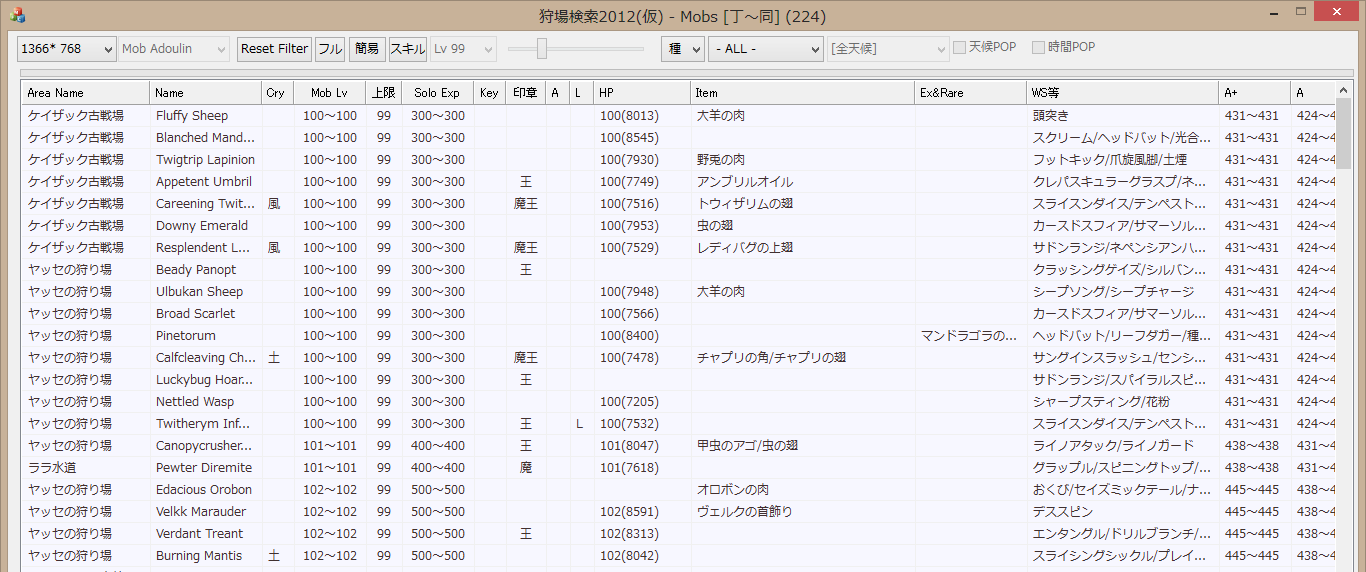Select the Calfcleaving Ch... cell
The width and height of the screenshot is (1366, 572).
206,358
